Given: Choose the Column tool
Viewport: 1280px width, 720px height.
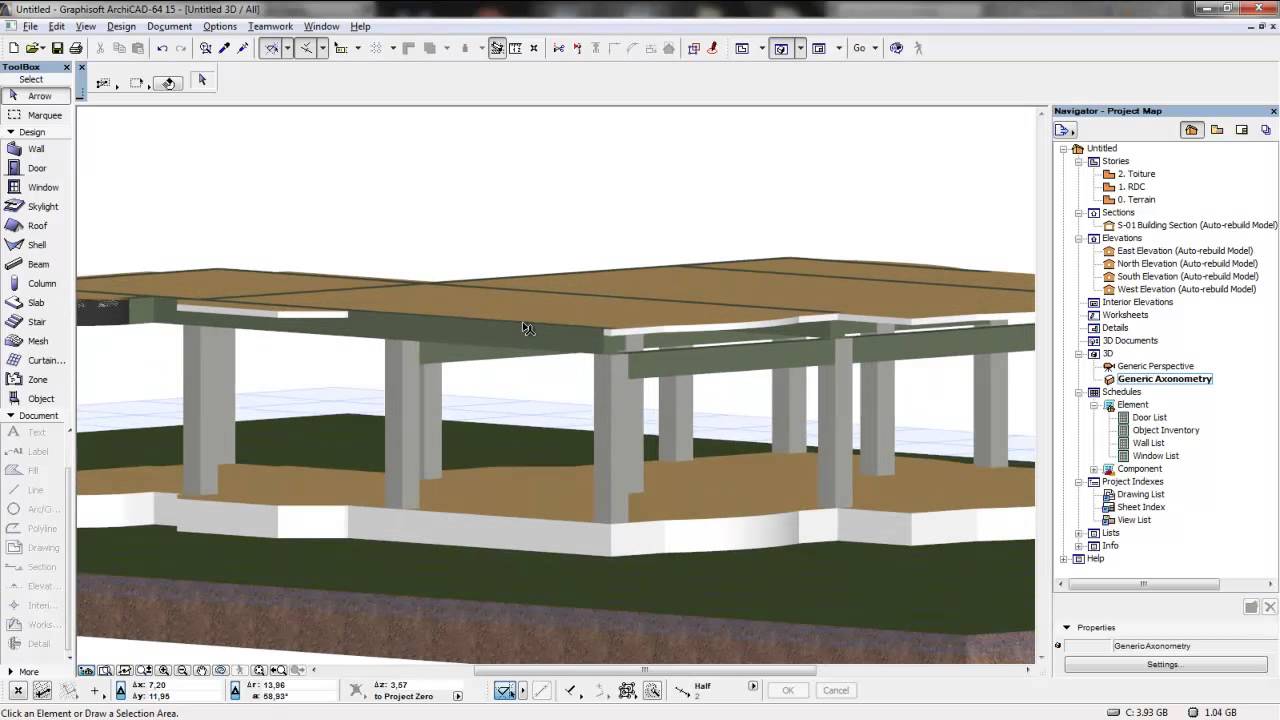Looking at the screenshot, I should (x=36, y=283).
